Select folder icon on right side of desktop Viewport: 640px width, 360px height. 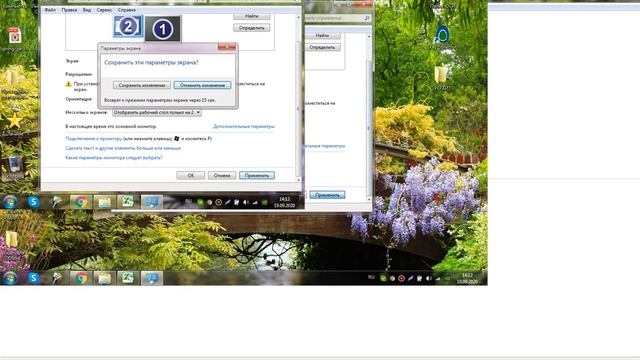[441, 75]
